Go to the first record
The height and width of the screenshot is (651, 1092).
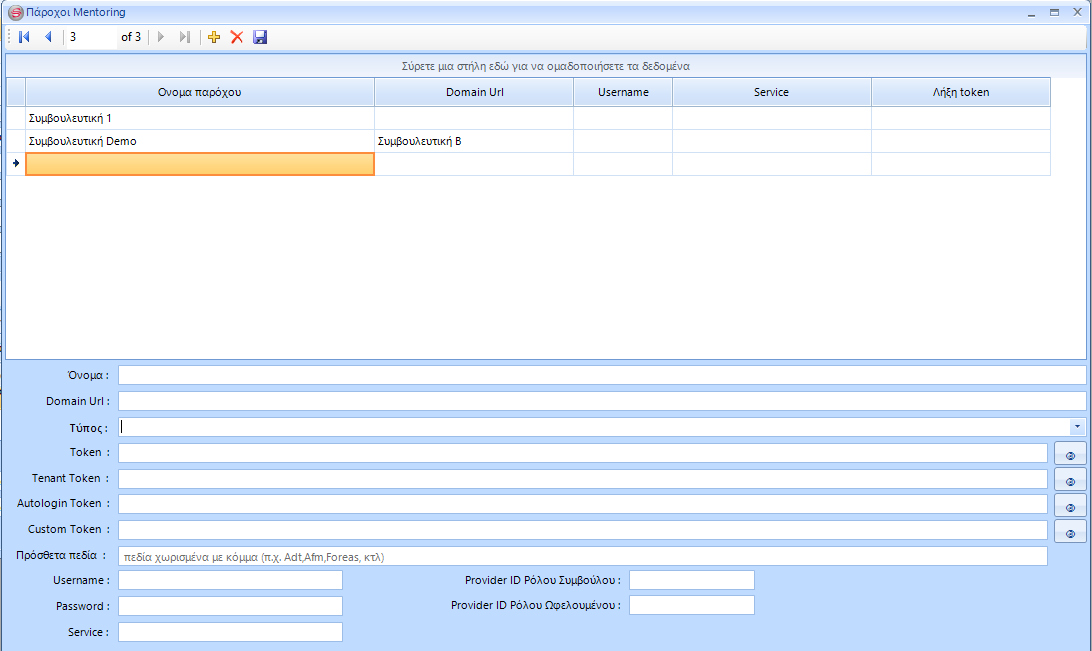coord(25,37)
